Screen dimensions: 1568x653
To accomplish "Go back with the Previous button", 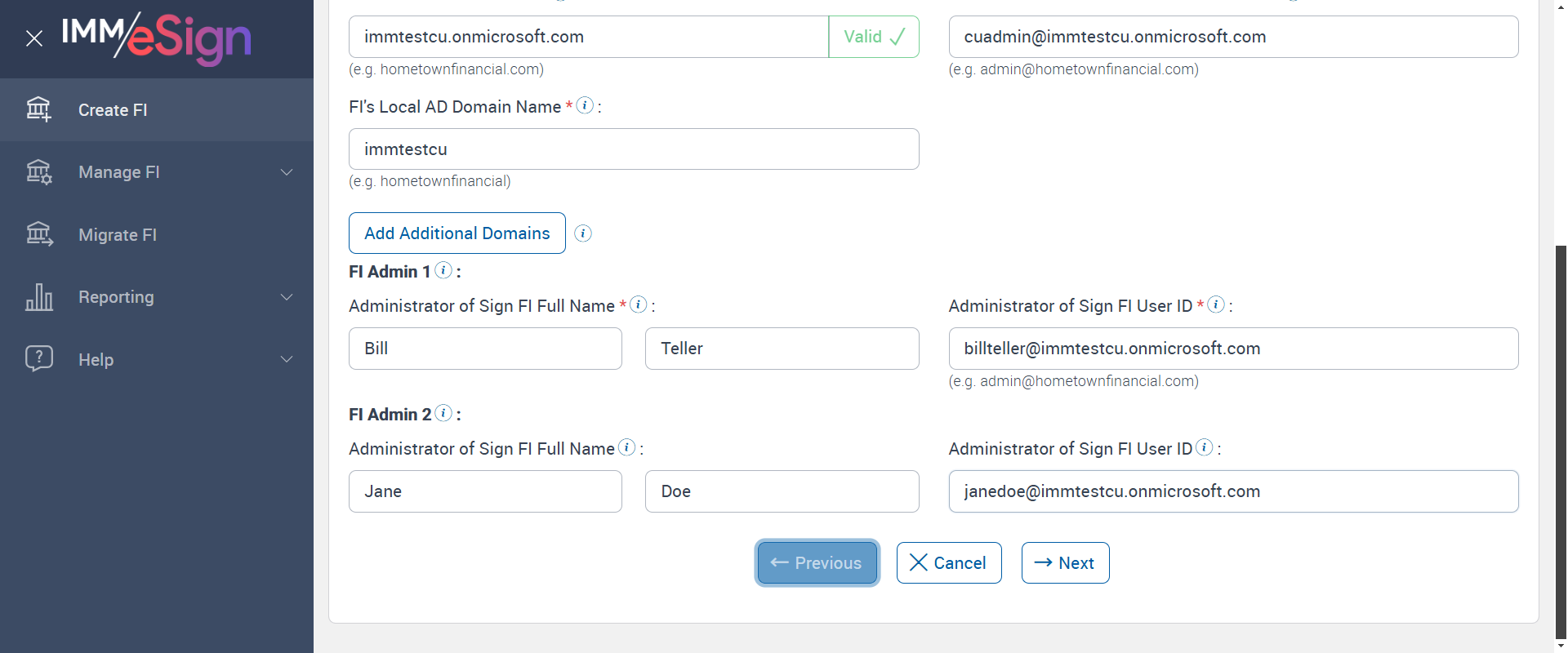I will click(x=817, y=563).
